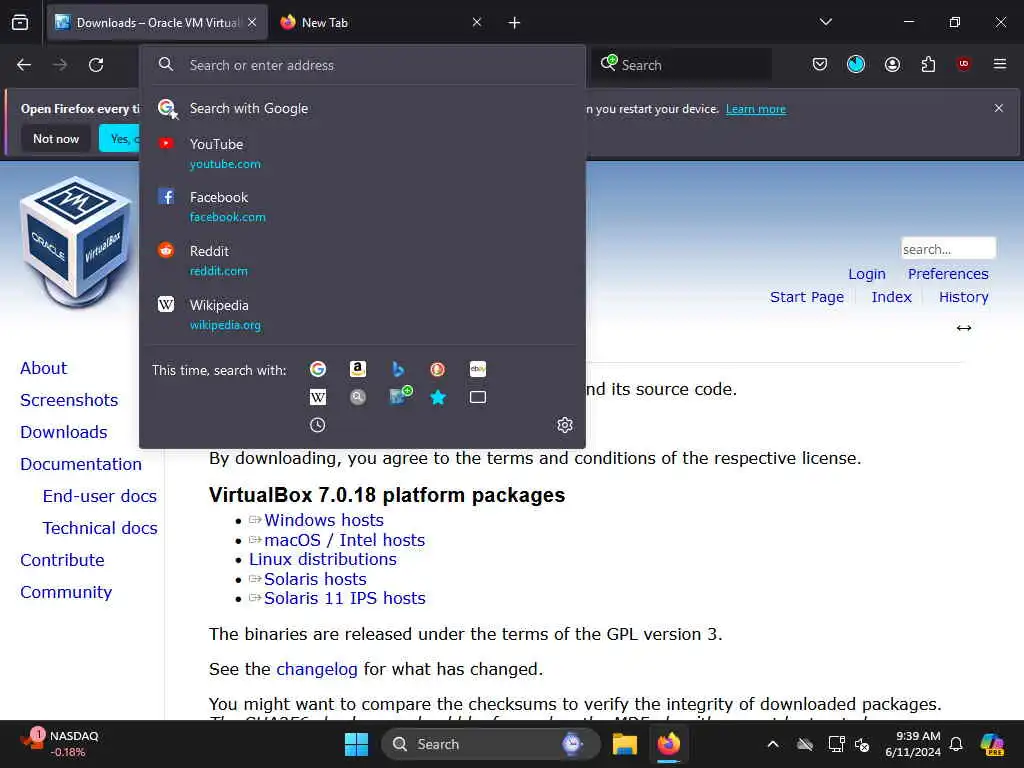Close the New Tab tab

477,22
